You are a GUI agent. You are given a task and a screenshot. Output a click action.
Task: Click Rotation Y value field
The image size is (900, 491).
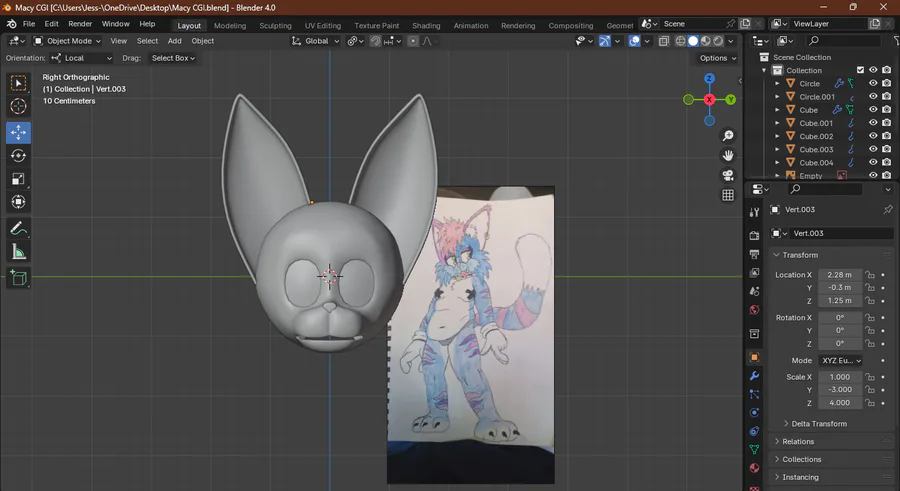pyautogui.click(x=840, y=330)
